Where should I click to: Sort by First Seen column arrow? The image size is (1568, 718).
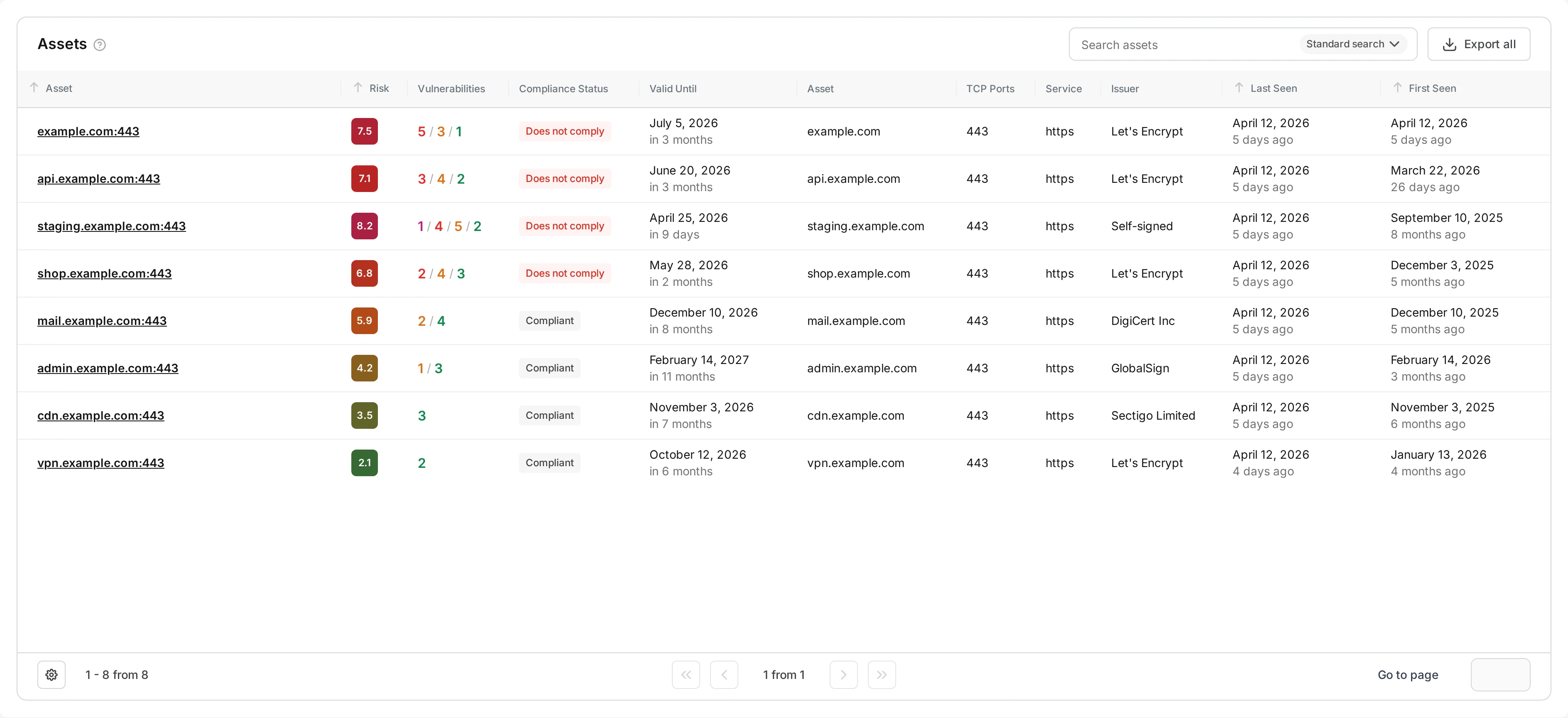[x=1398, y=88]
